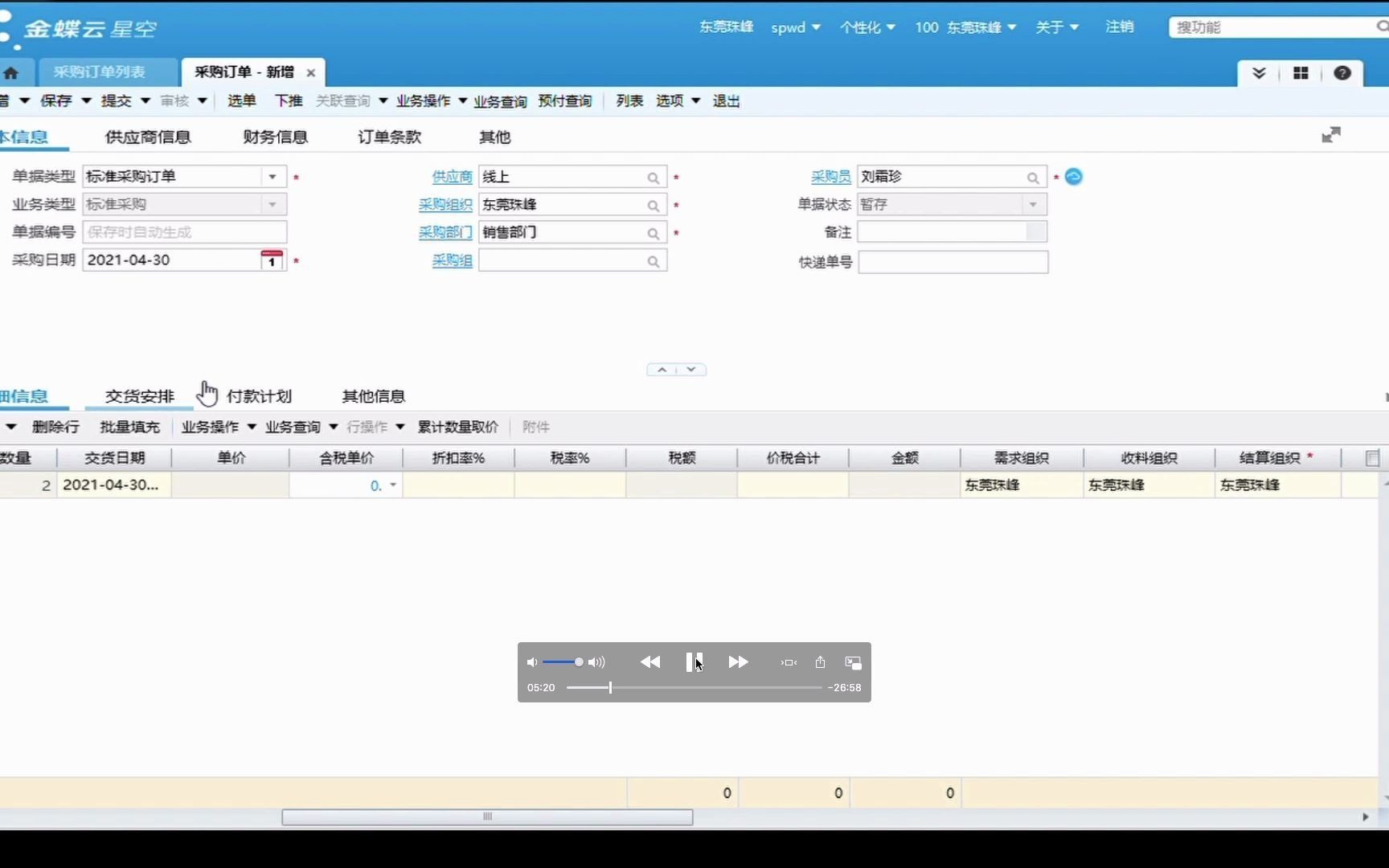Collapse the header with the double chevron icon

point(1258,72)
